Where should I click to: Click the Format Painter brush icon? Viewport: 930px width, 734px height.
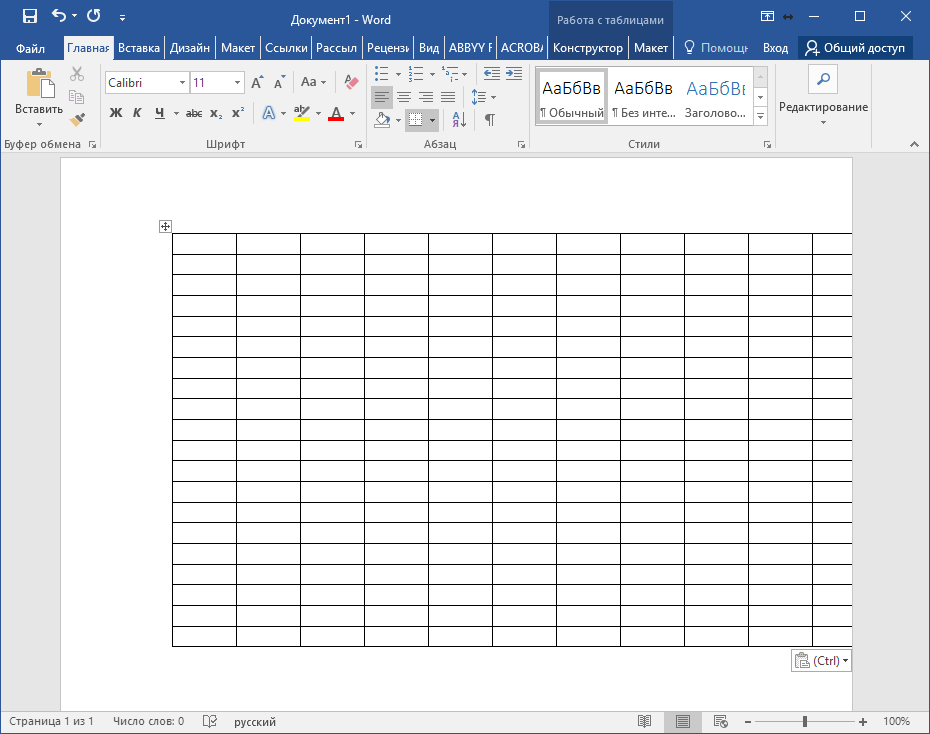tap(77, 119)
